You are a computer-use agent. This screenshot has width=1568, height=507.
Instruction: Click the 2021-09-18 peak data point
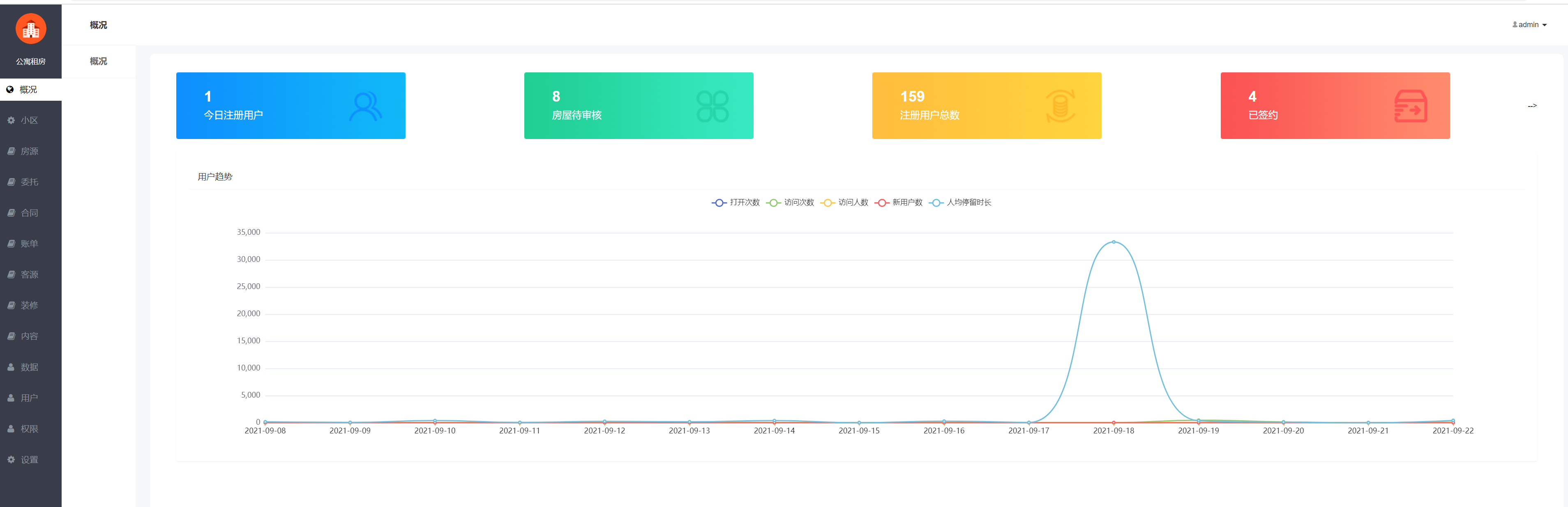[1113, 242]
